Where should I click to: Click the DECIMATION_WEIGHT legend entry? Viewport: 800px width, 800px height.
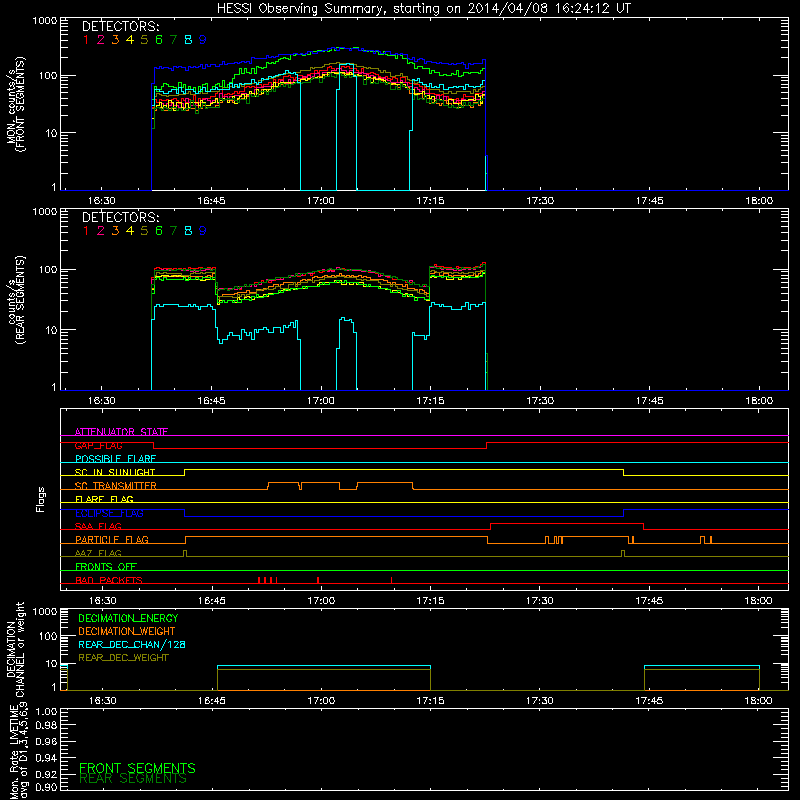pos(127,632)
